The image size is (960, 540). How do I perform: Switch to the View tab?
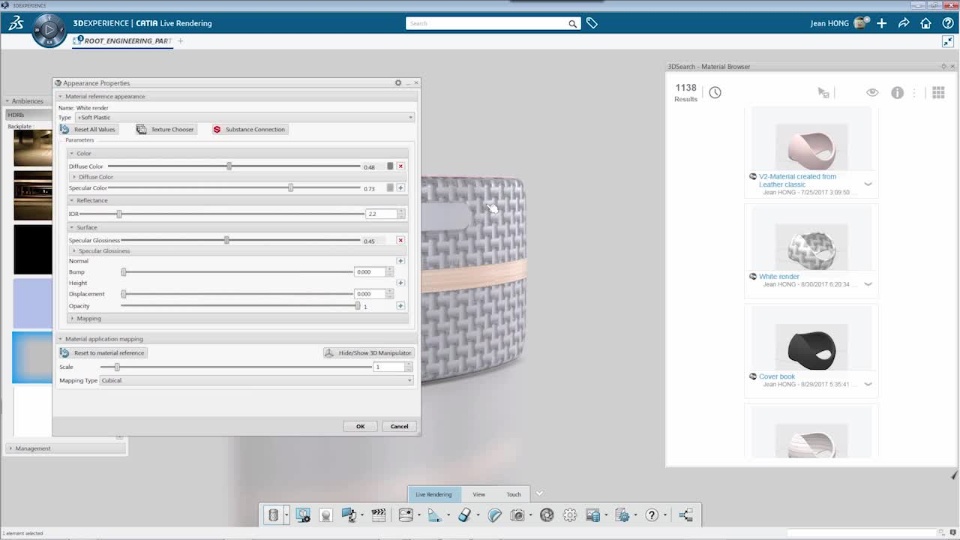point(479,494)
